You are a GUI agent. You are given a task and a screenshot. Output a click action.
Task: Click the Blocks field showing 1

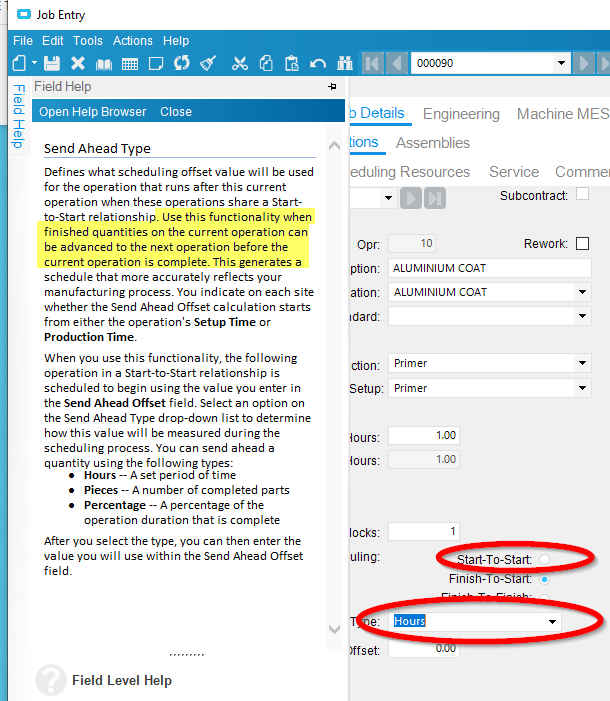[x=424, y=531]
